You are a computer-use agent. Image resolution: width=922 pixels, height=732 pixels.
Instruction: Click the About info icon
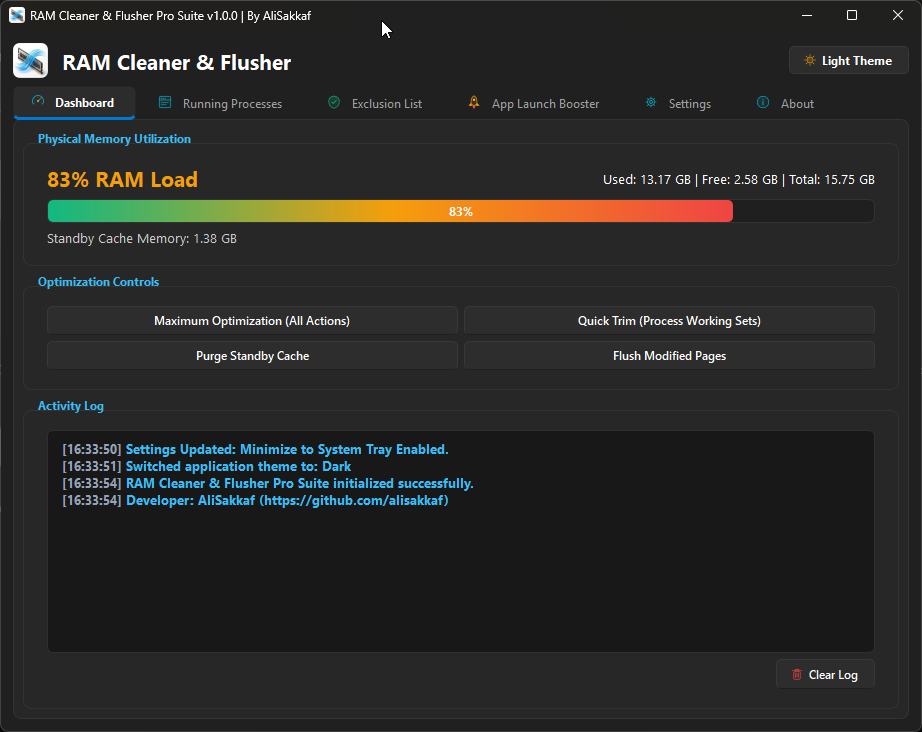(763, 102)
